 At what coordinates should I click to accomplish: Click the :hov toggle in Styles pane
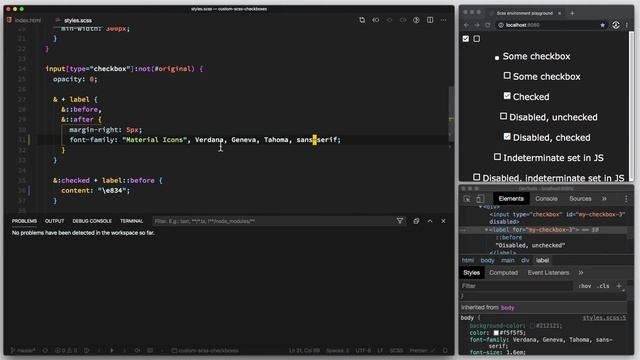pyautogui.click(x=584, y=286)
